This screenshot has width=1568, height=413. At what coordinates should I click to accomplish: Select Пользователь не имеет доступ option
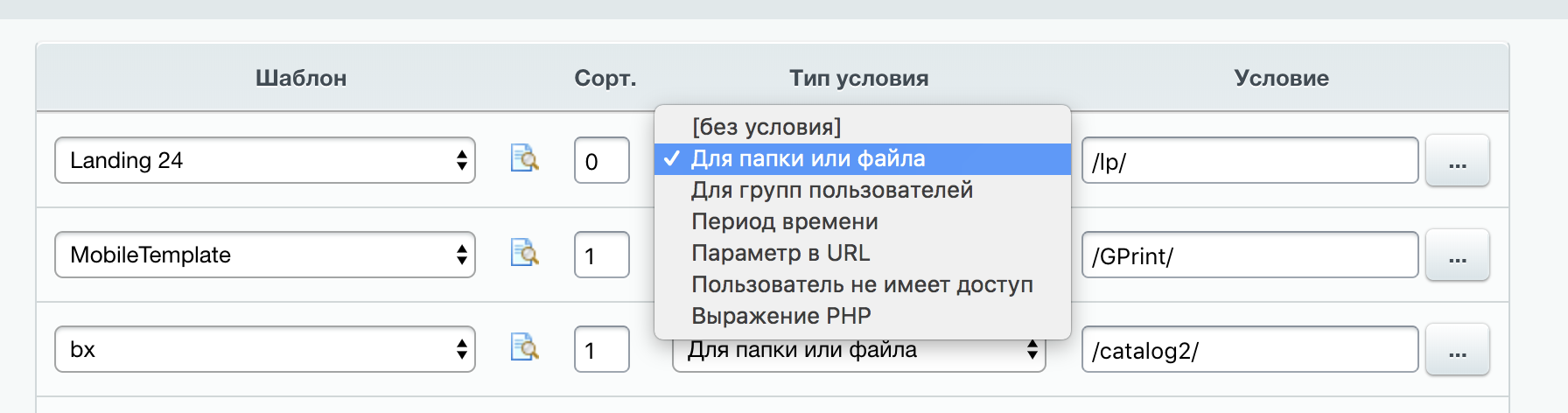[863, 284]
